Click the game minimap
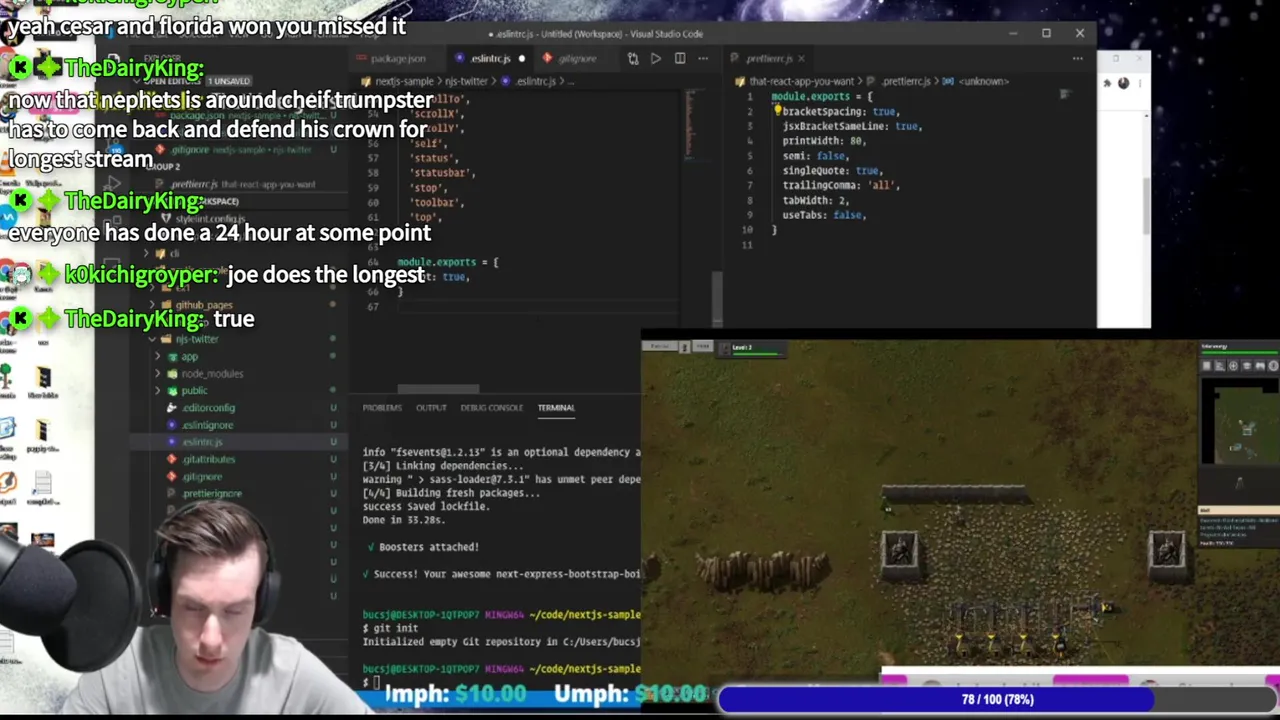1280x720 pixels. coord(1239,420)
